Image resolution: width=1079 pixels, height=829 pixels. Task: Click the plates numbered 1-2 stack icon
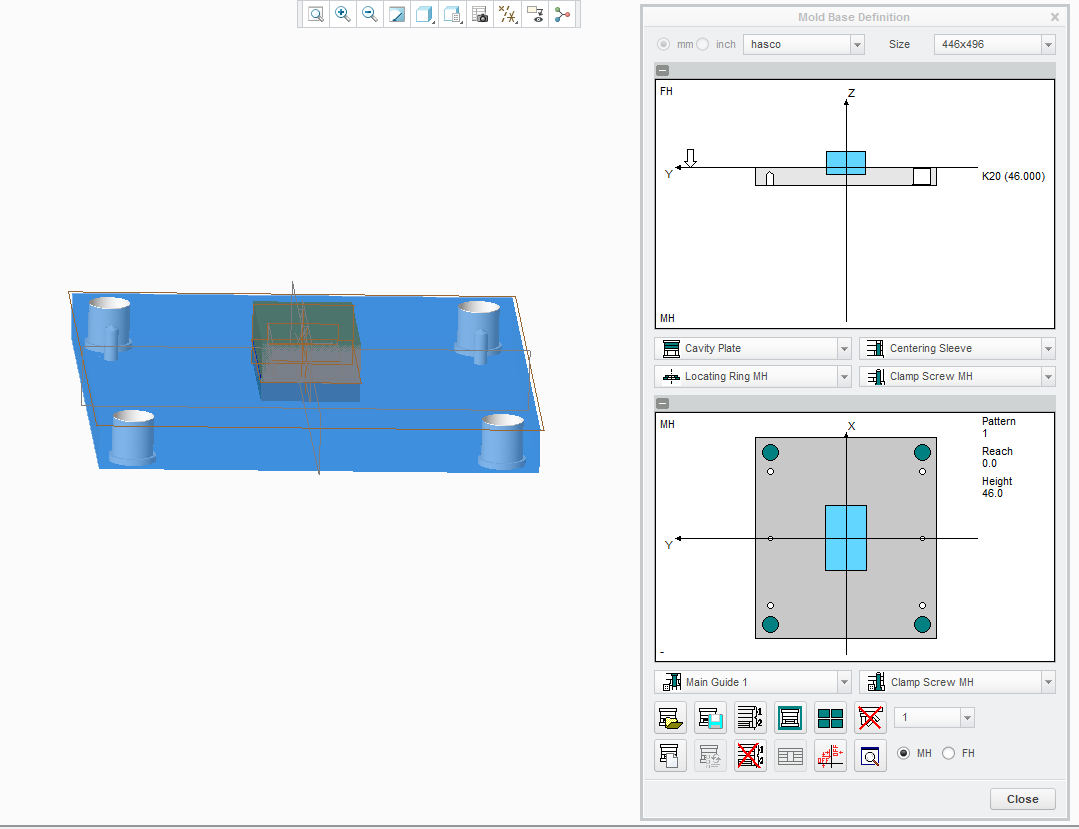point(750,718)
